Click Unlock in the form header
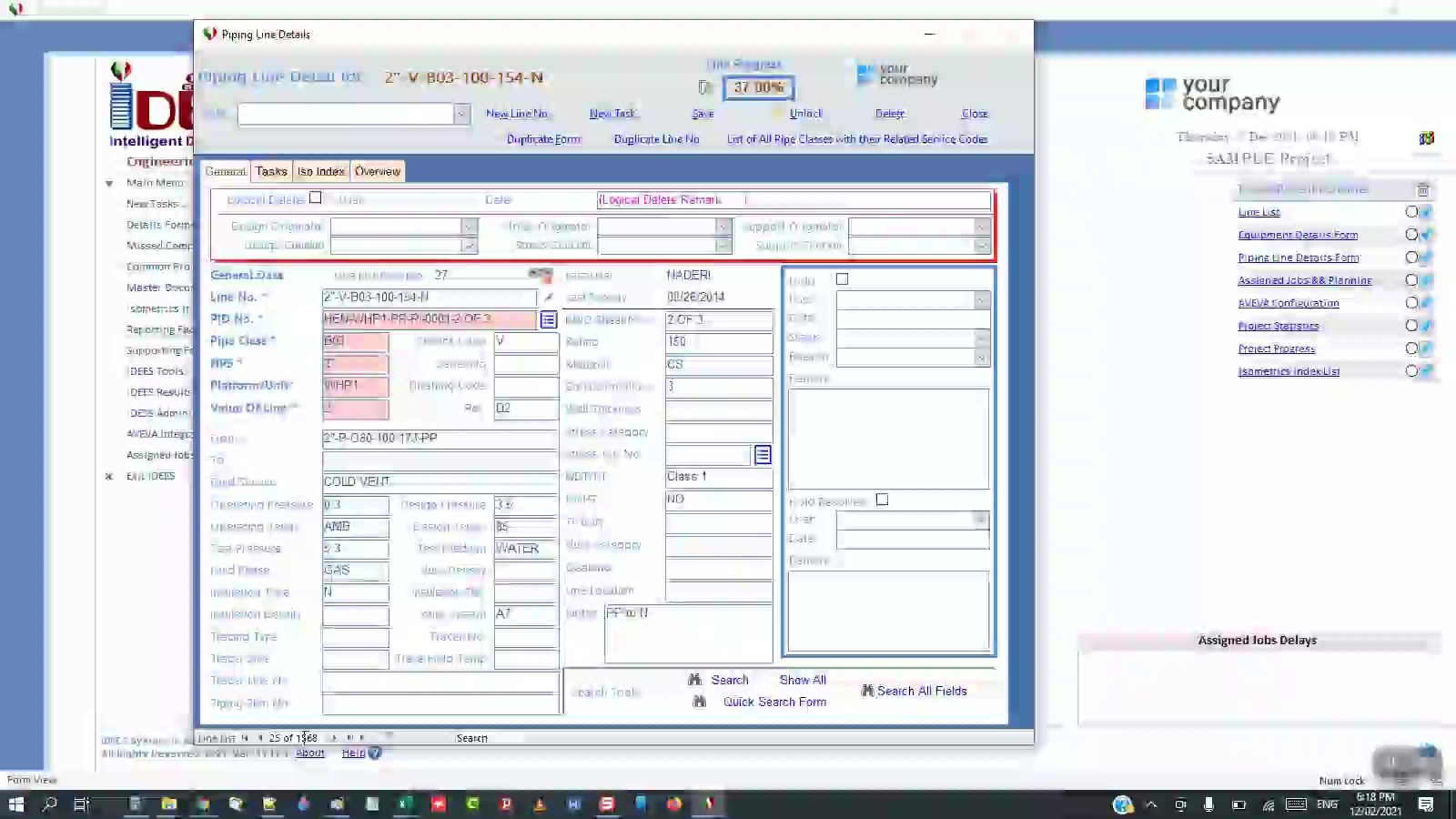 pyautogui.click(x=805, y=114)
